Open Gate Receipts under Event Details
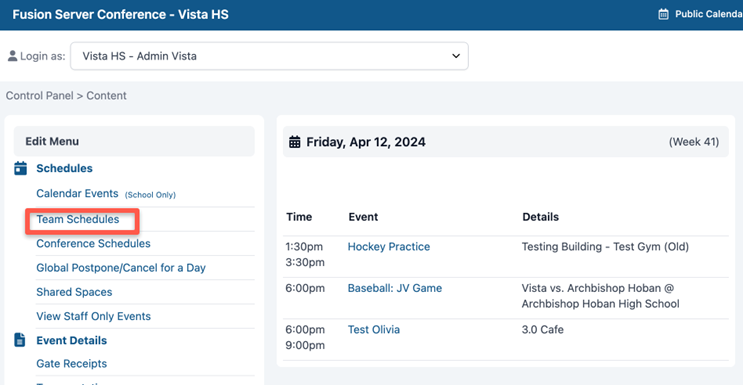 72,364
